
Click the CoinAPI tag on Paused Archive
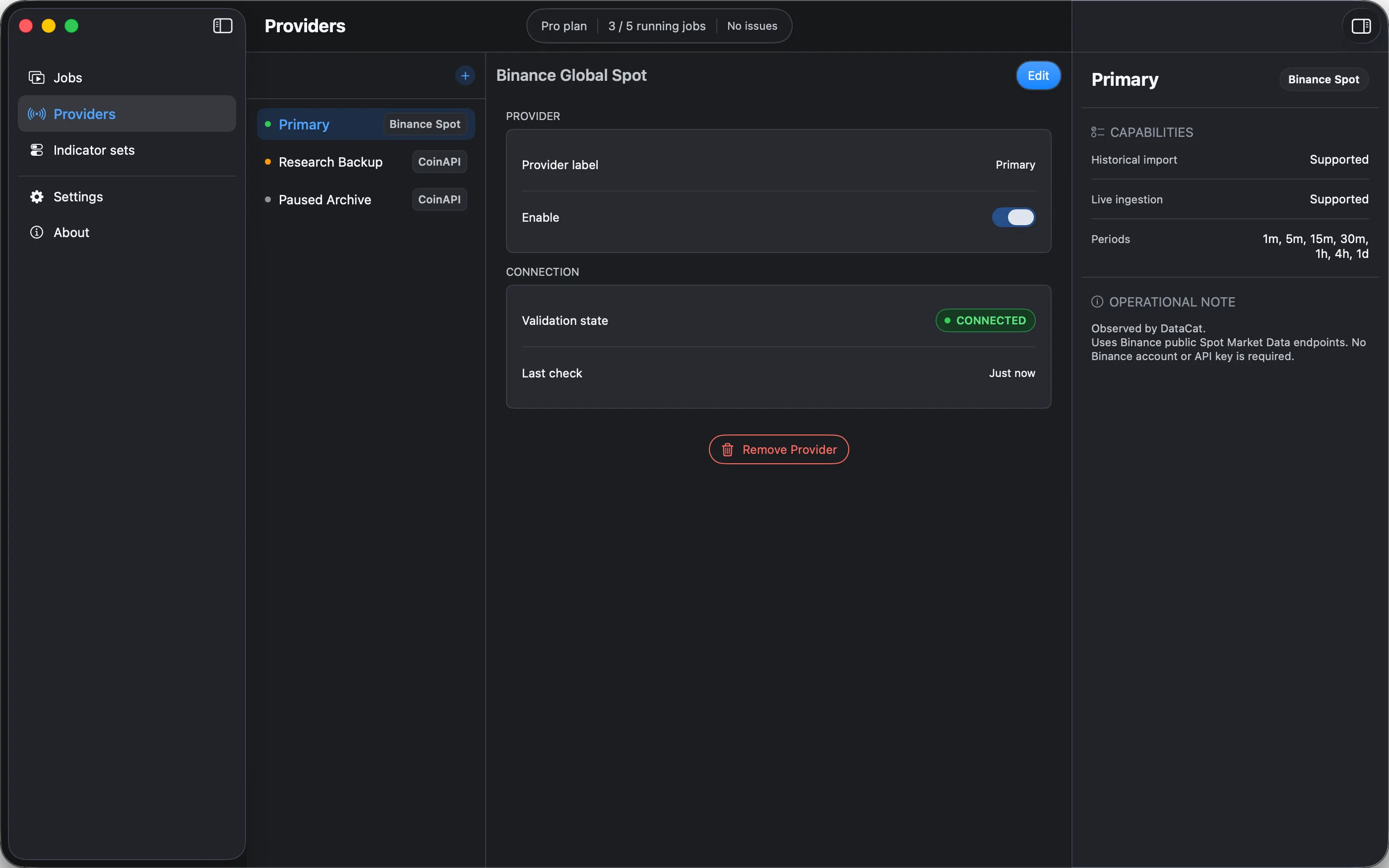[439, 199]
